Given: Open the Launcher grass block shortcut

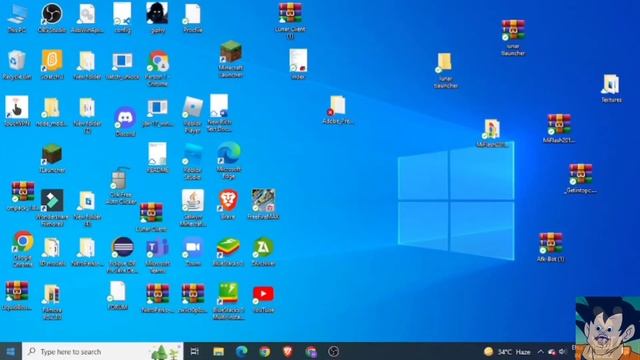Looking at the screenshot, I should pos(52,158).
